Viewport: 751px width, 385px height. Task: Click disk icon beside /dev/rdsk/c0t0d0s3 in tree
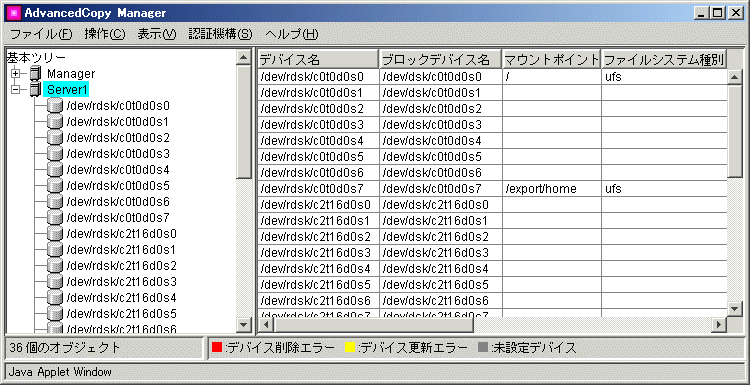(55, 154)
